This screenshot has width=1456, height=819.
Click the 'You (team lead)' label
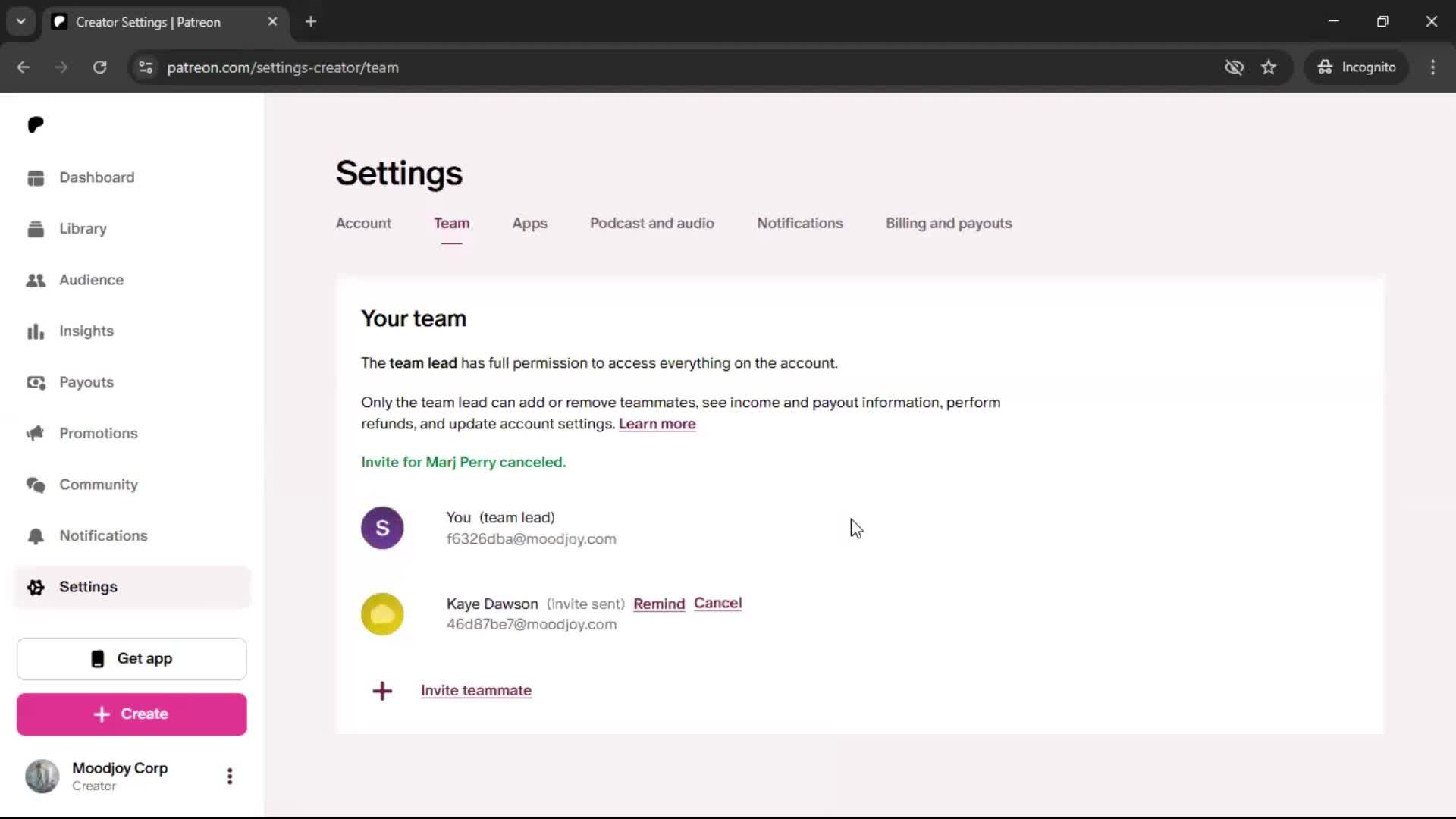500,518
